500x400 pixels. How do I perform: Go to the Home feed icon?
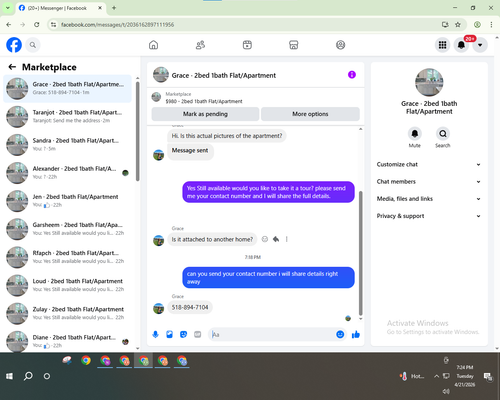point(153,45)
